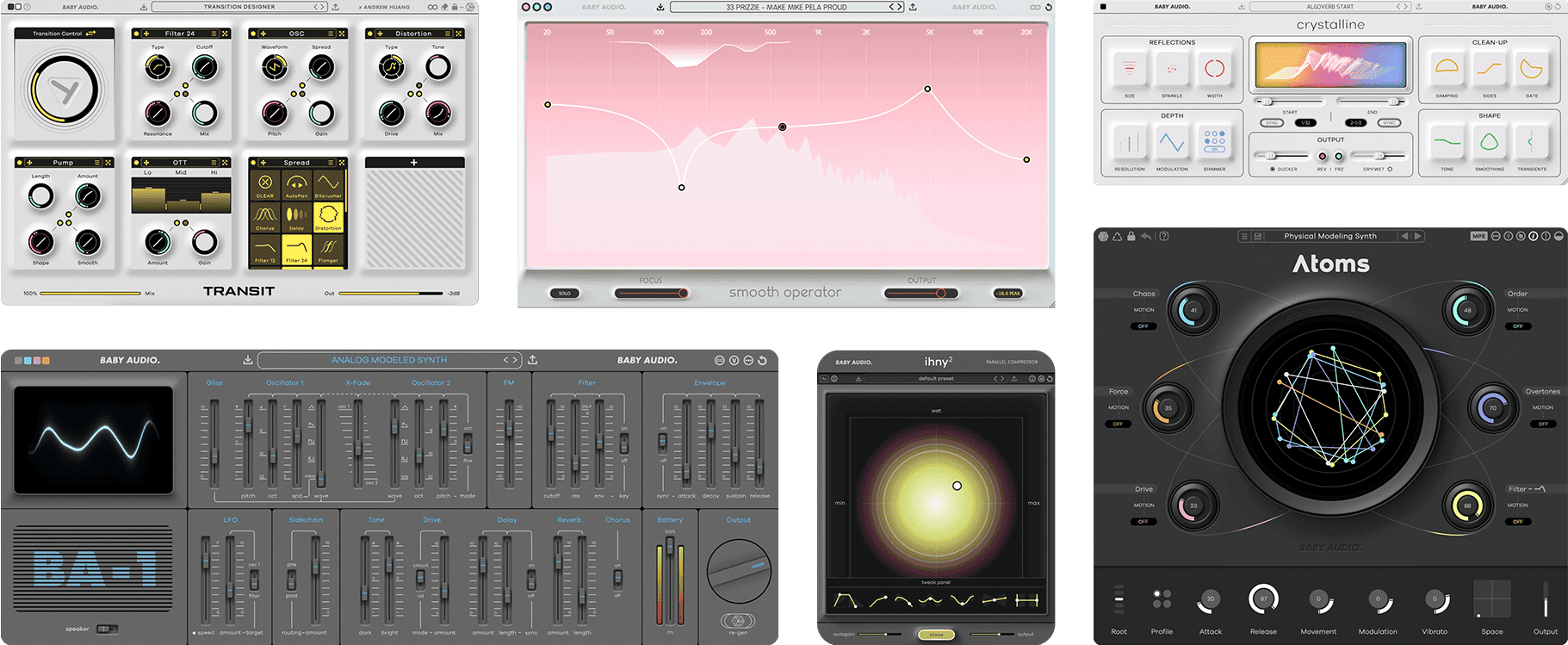Open the Filter 24 module menu icon in Transit
The width and height of the screenshot is (1568, 645).
point(214,34)
